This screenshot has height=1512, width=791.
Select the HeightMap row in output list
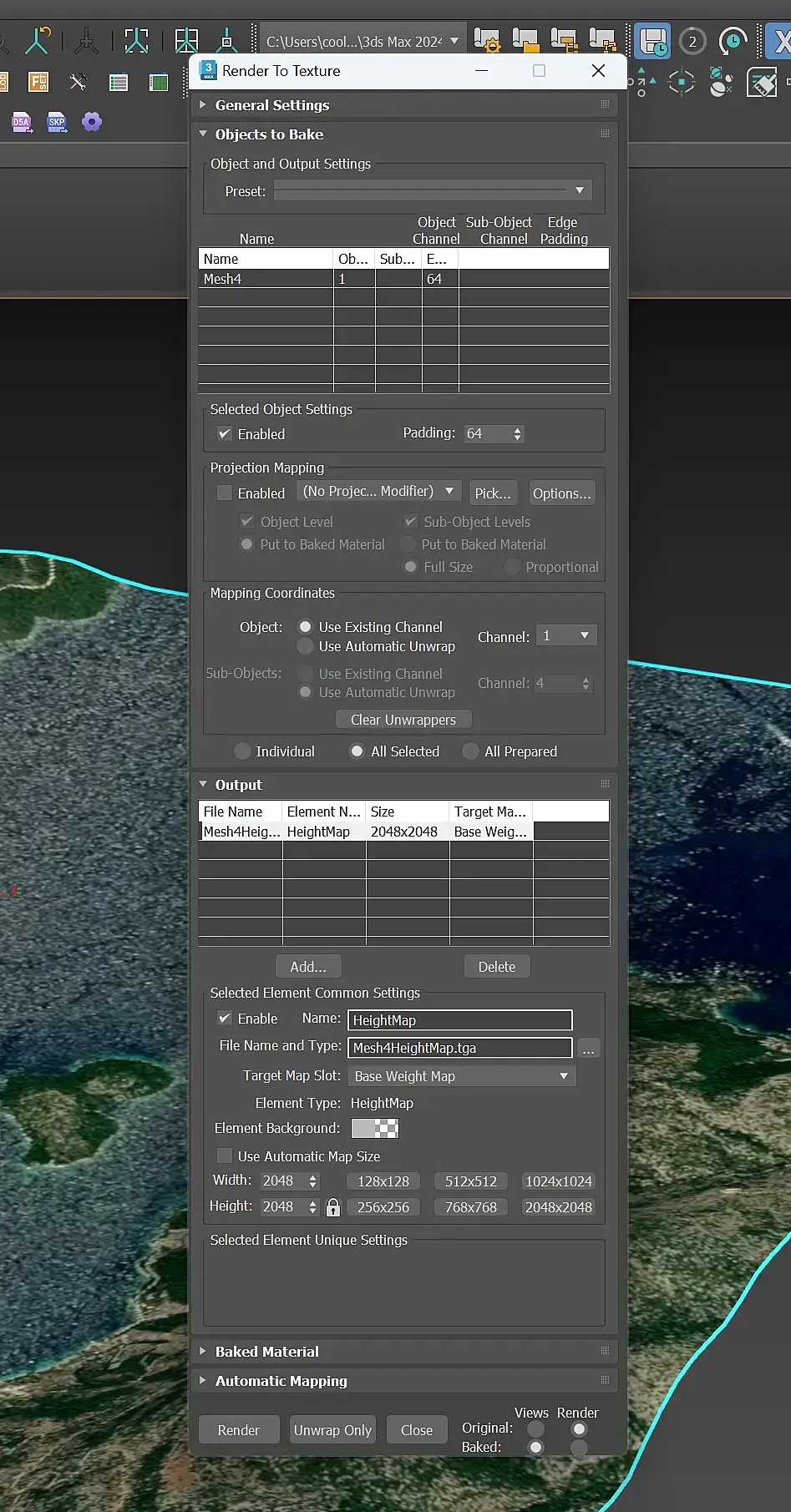tap(404, 832)
